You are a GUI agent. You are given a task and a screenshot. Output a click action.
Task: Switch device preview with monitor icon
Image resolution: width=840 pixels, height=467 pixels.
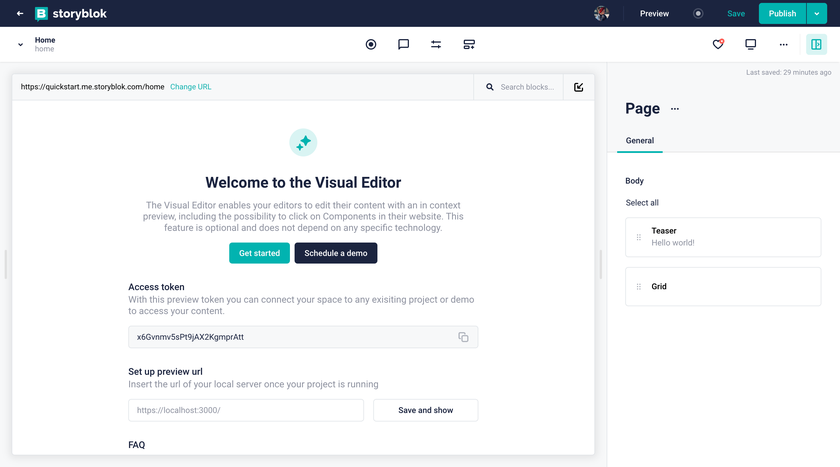pyautogui.click(x=751, y=44)
